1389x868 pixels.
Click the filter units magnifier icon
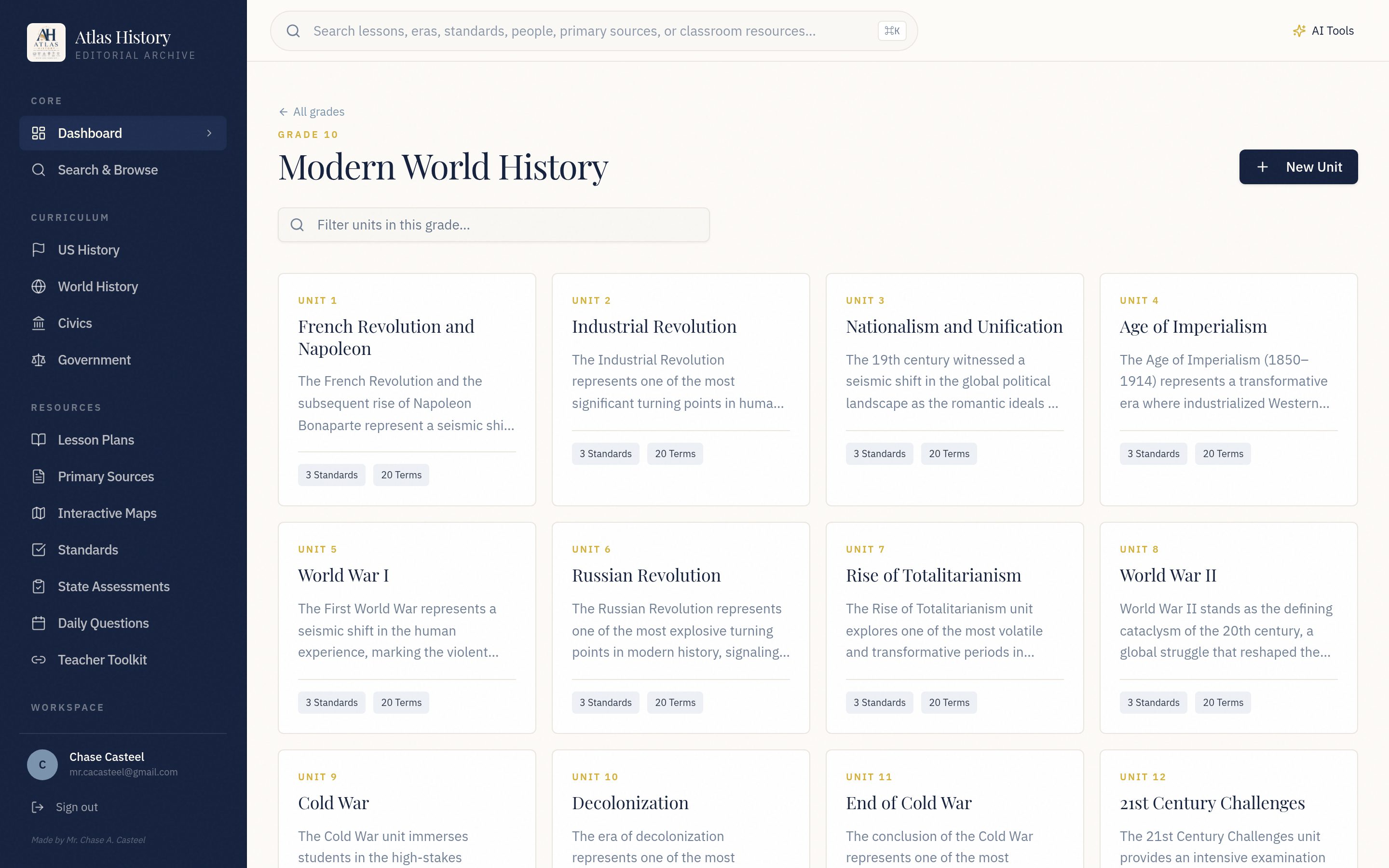coord(297,225)
